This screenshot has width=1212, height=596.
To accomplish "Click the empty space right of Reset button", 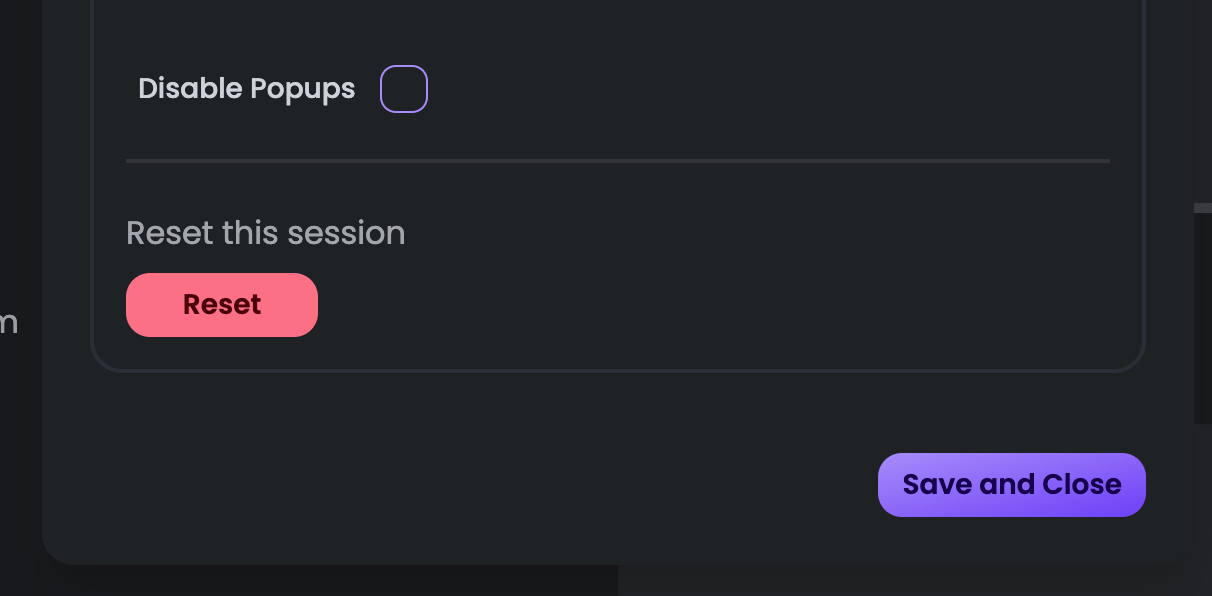I will tap(720, 305).
